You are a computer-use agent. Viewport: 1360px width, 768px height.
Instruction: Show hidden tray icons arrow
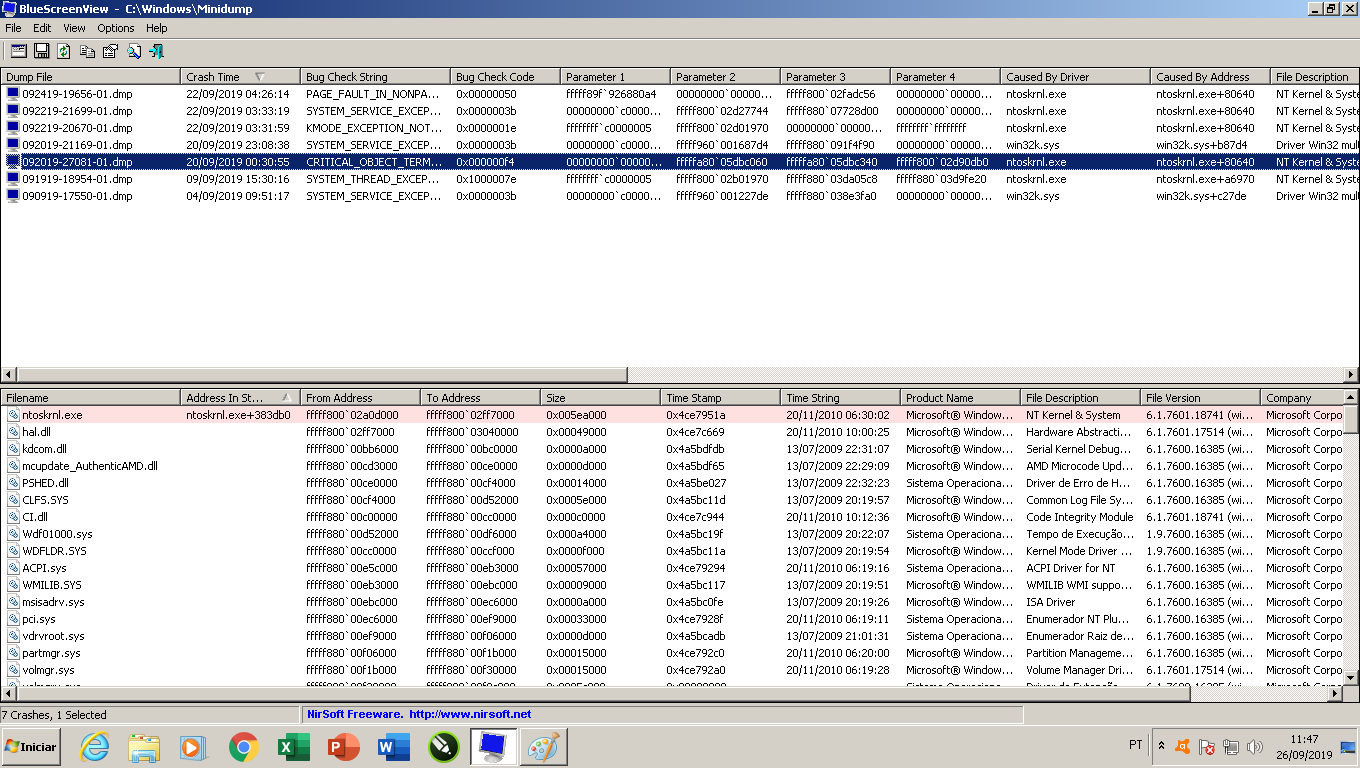click(x=1161, y=746)
